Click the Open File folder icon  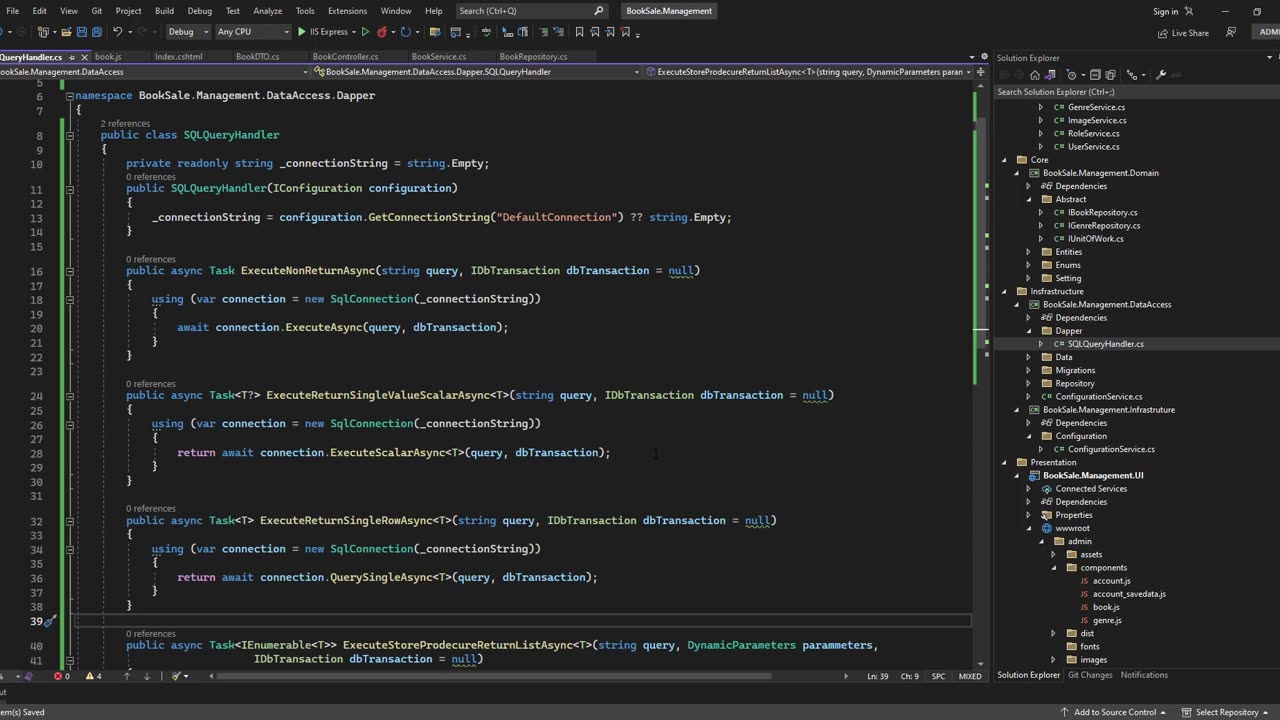(x=66, y=32)
